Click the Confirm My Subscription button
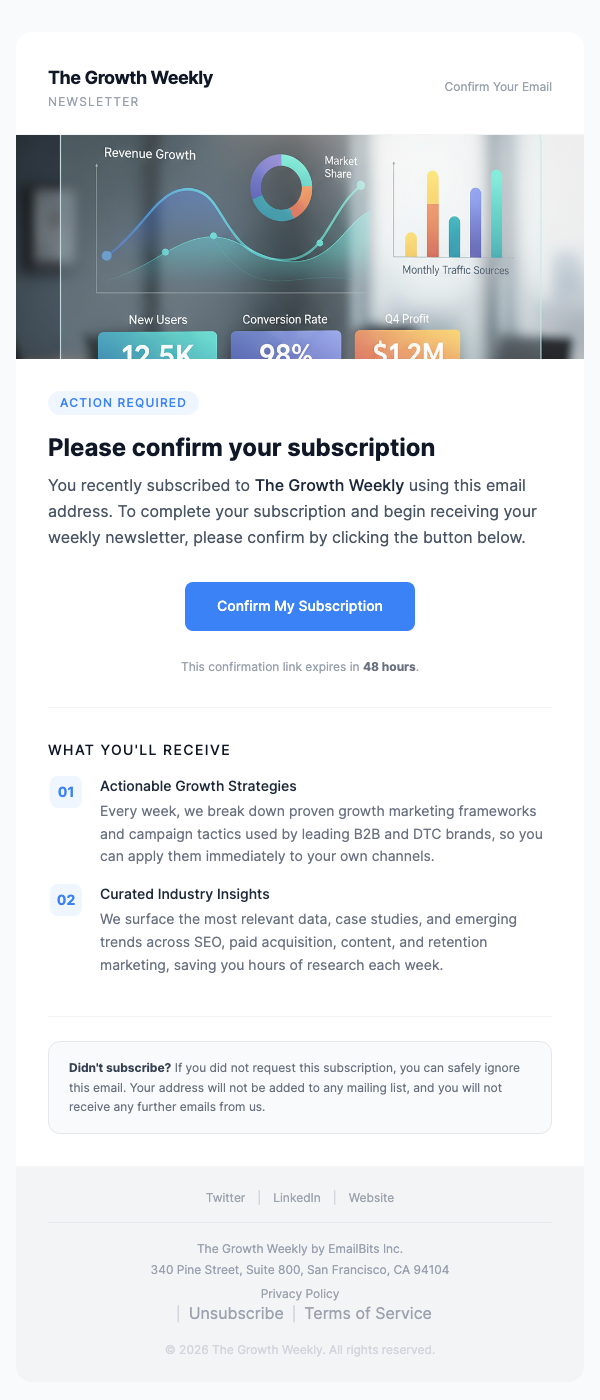Viewport: 600px width, 1400px height. [299, 606]
